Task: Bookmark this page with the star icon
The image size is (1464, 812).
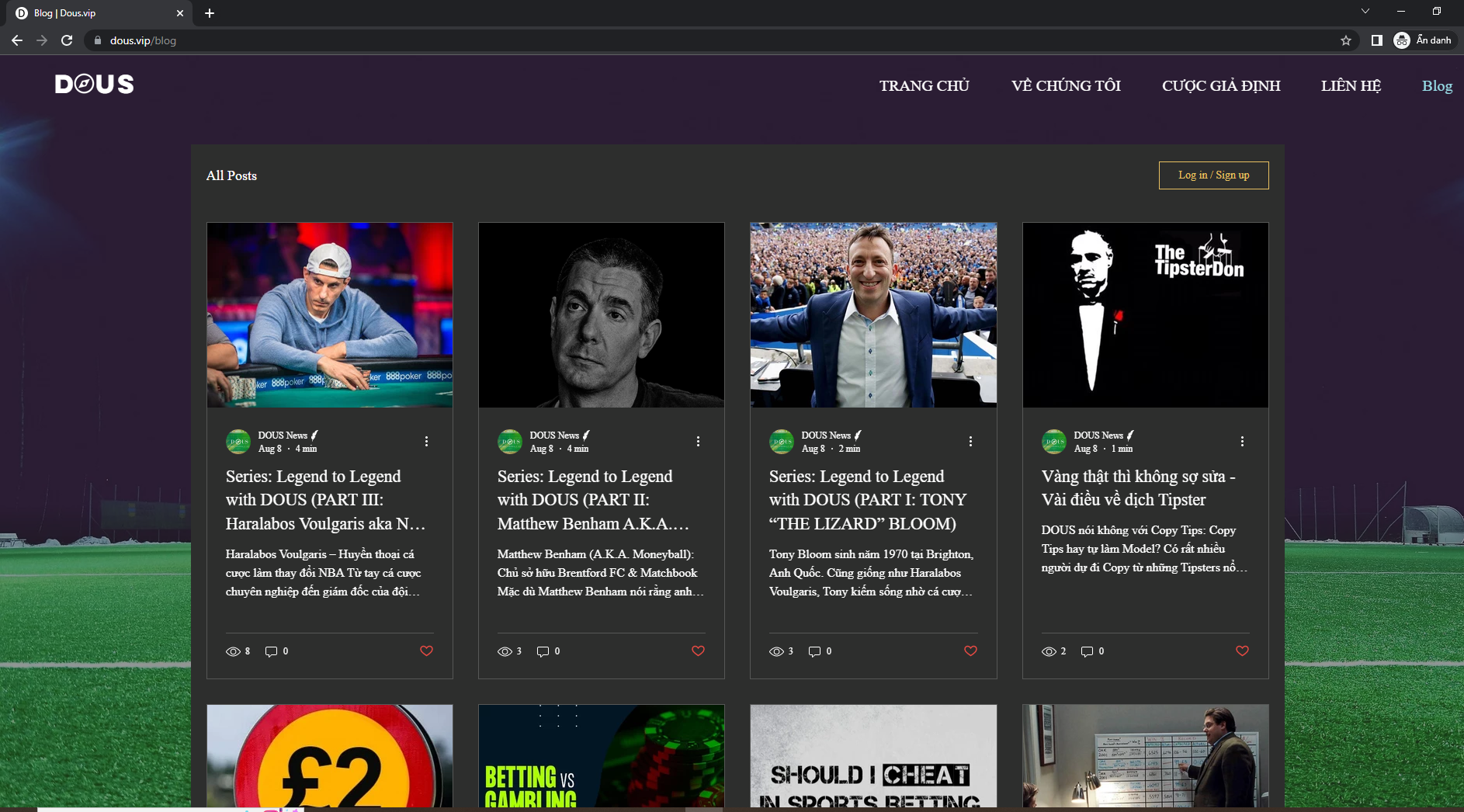Action: click(x=1346, y=40)
